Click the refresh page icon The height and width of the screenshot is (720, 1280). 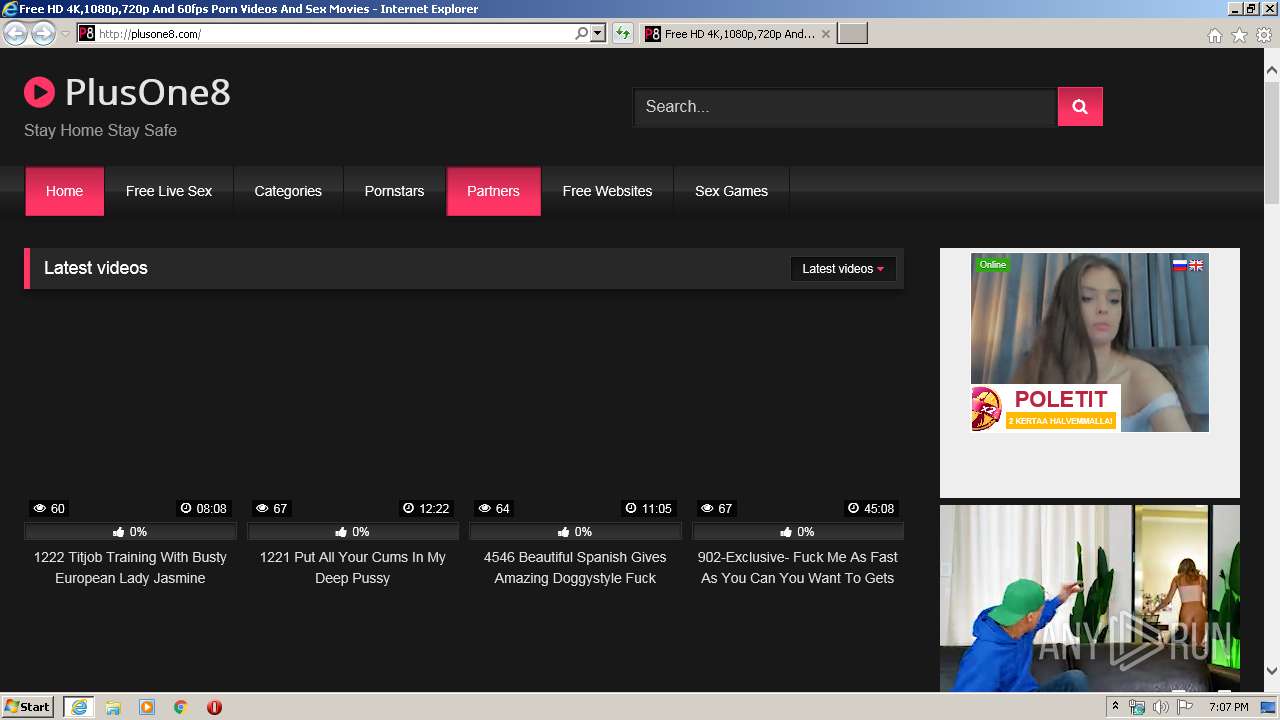pyautogui.click(x=623, y=34)
